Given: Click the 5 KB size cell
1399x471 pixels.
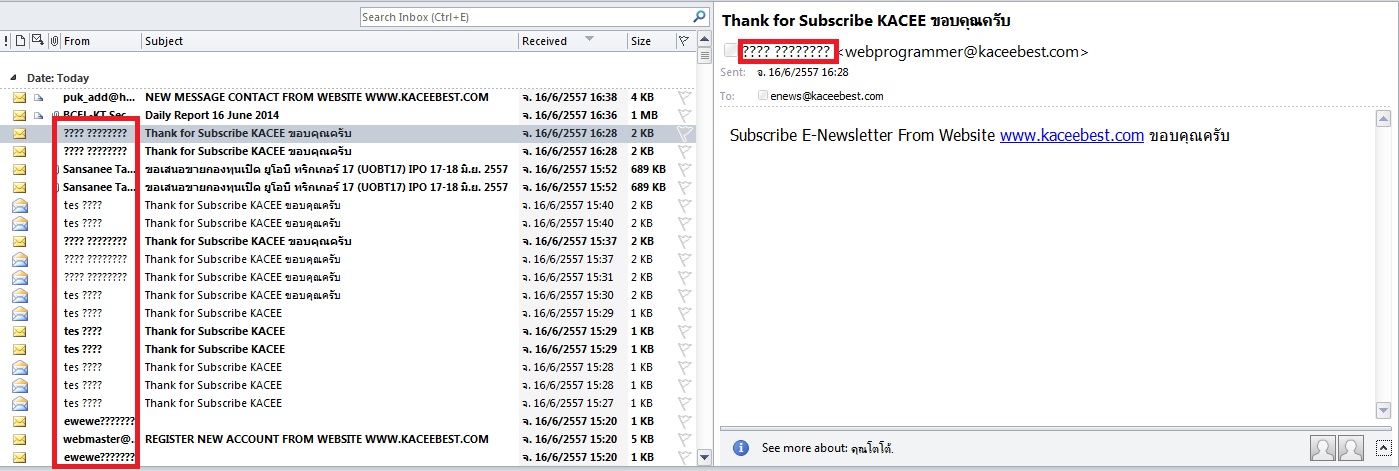Looking at the screenshot, I should [642, 439].
